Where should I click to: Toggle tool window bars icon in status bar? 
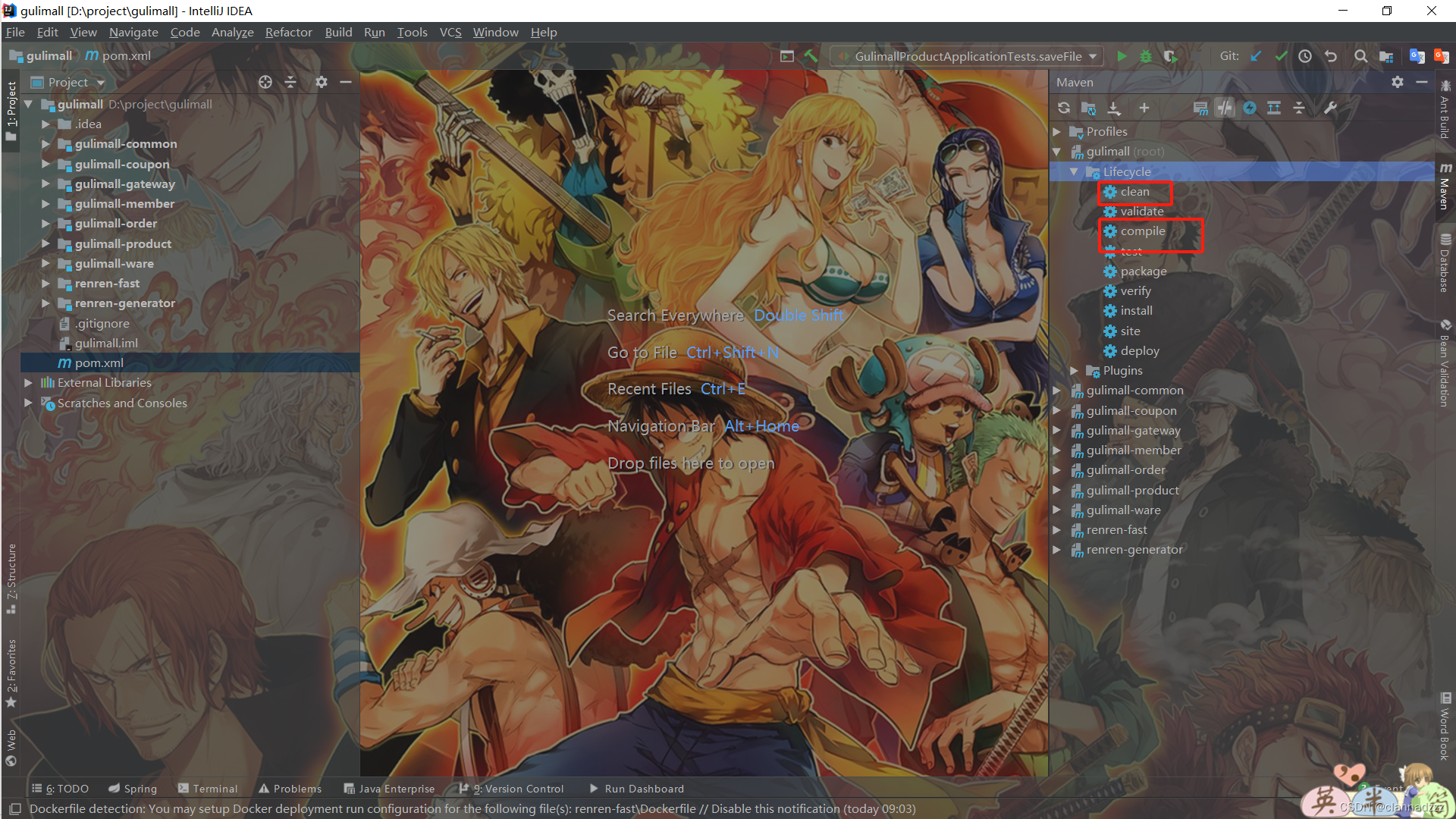(x=15, y=809)
